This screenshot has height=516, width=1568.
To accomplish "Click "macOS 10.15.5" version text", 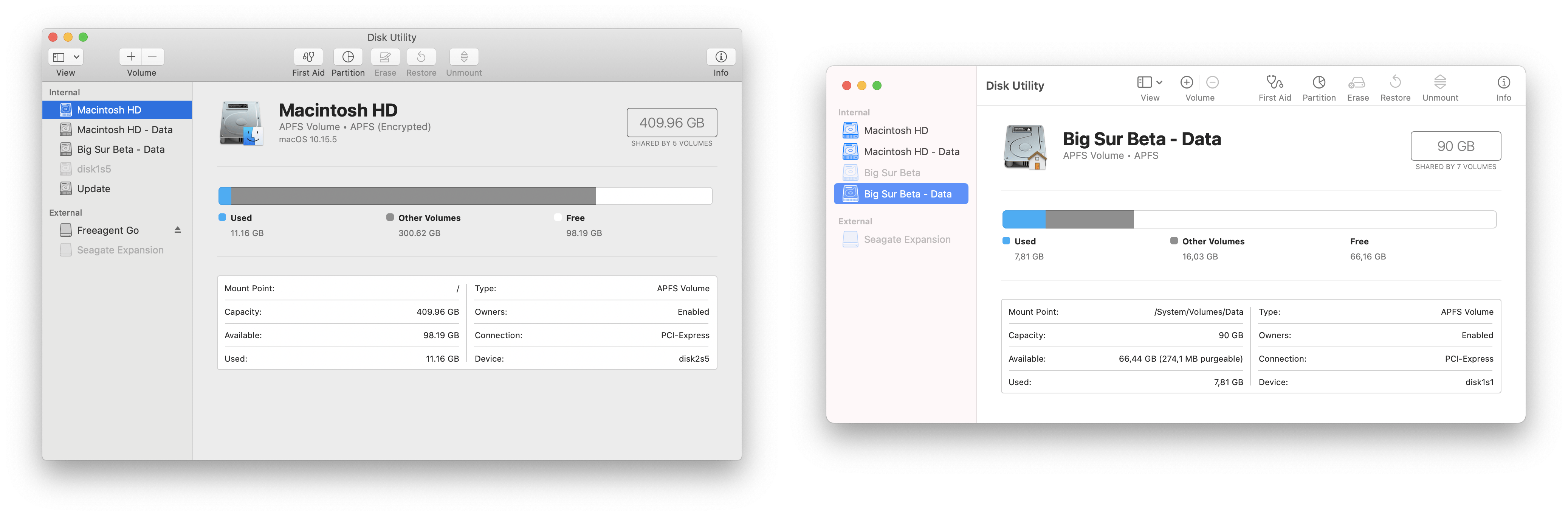I will click(307, 140).
